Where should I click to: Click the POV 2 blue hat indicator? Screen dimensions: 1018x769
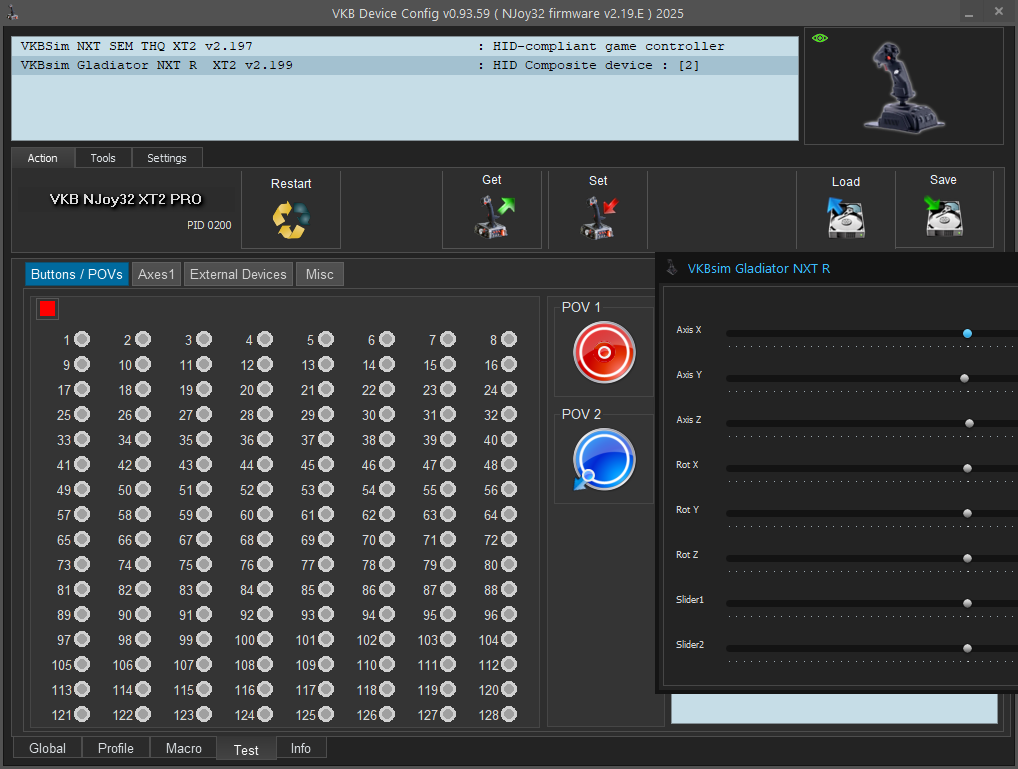(x=604, y=459)
